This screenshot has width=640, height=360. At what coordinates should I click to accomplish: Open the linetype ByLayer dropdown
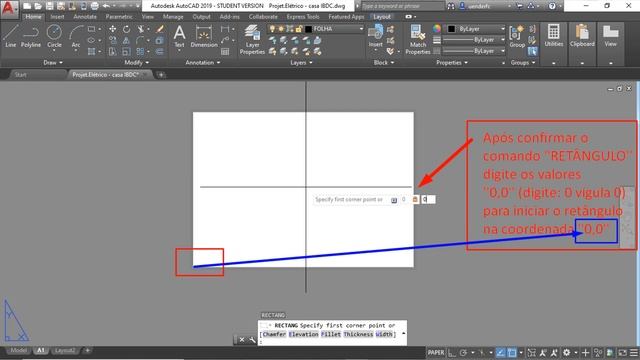point(474,51)
